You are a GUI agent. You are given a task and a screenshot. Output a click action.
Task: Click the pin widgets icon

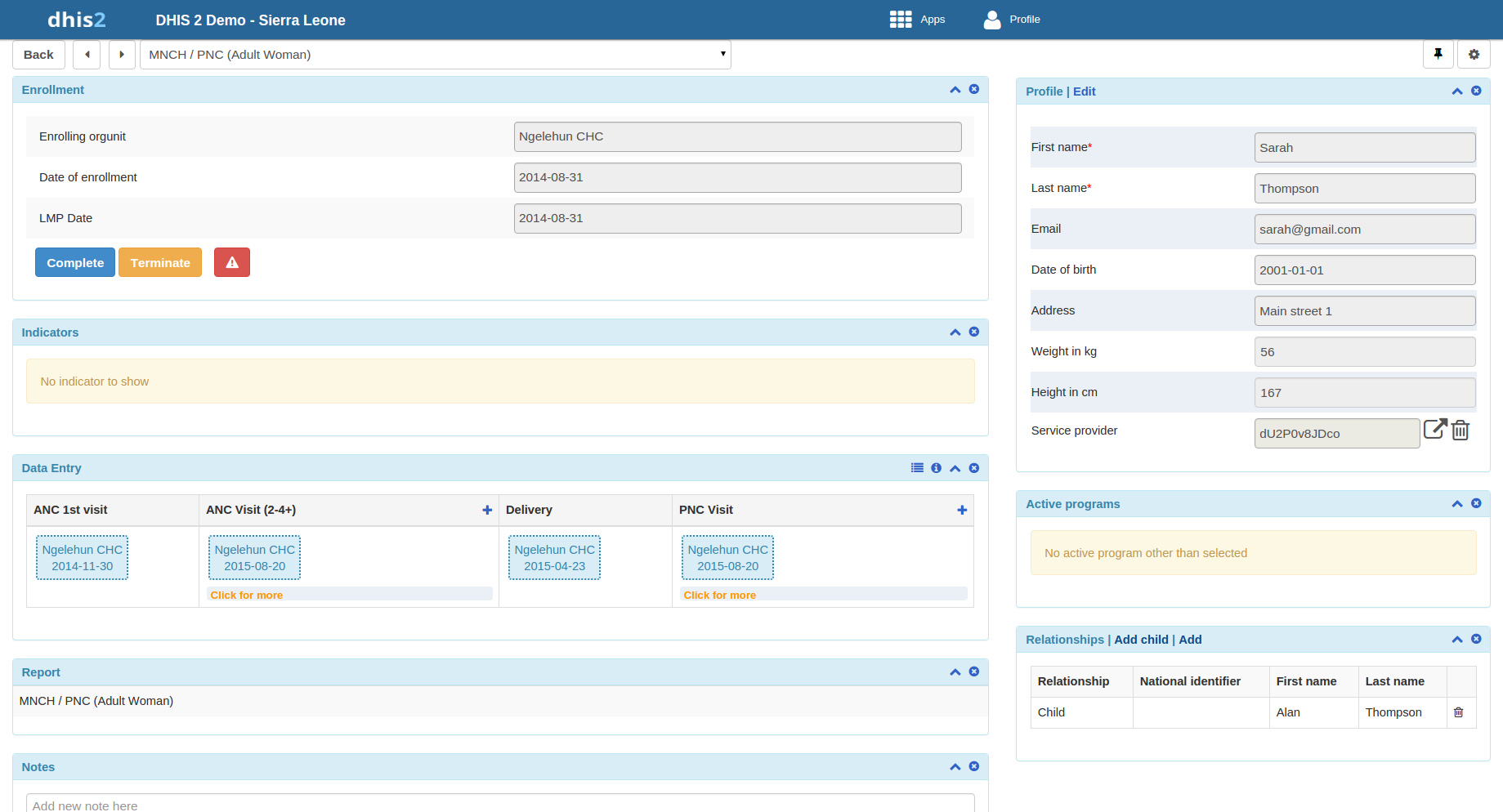point(1438,55)
